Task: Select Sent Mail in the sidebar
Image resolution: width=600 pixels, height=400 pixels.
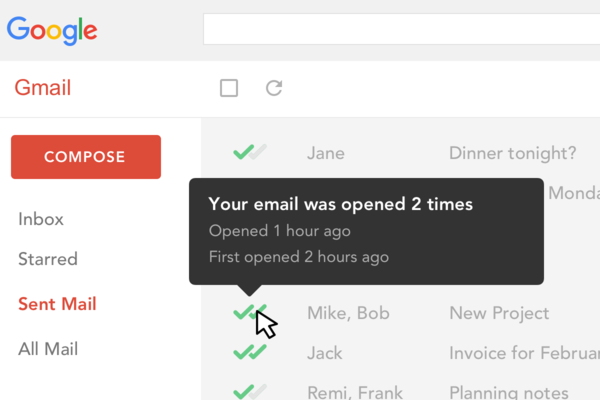Action: tap(57, 304)
